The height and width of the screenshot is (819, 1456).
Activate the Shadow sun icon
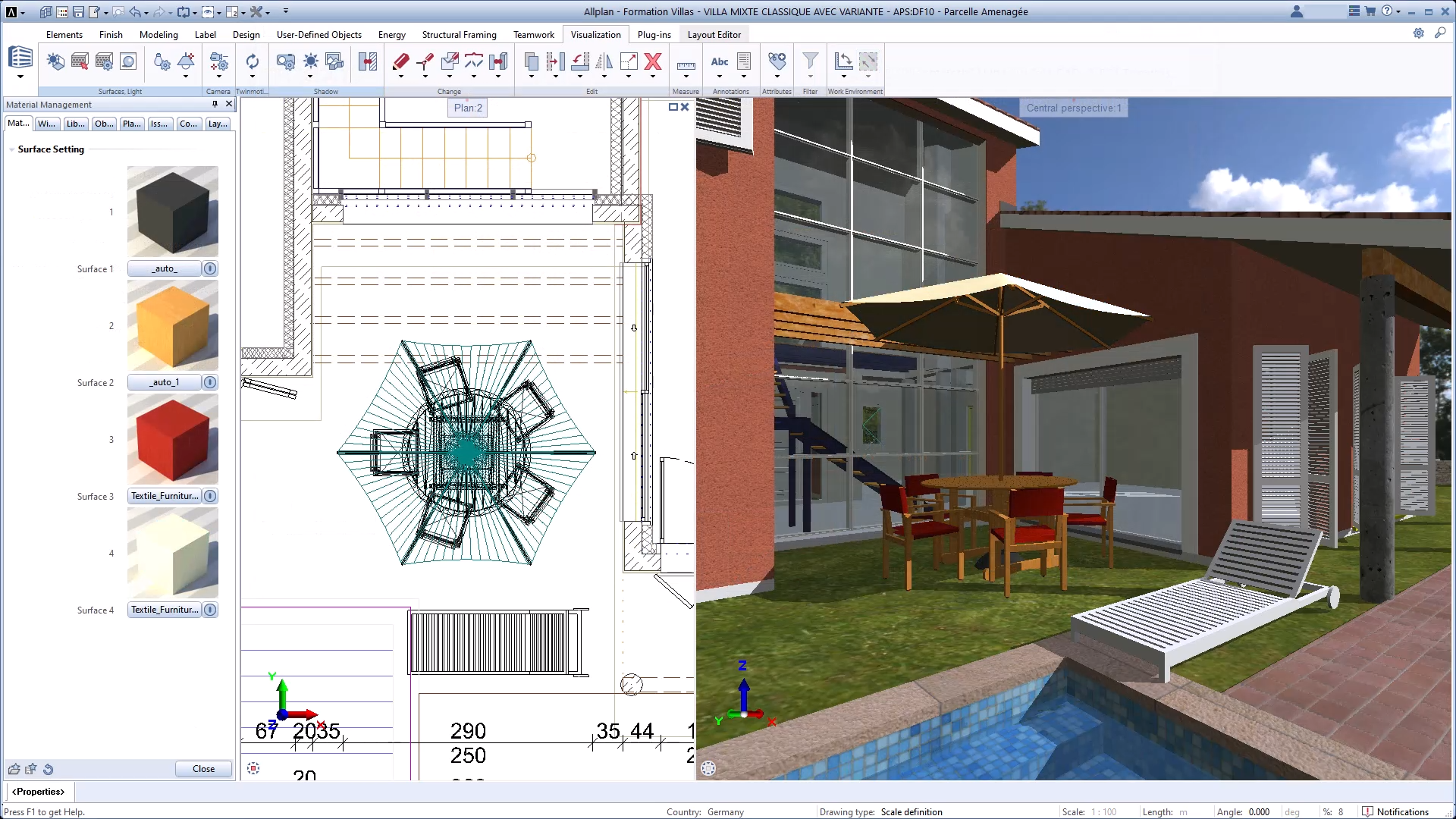310,62
